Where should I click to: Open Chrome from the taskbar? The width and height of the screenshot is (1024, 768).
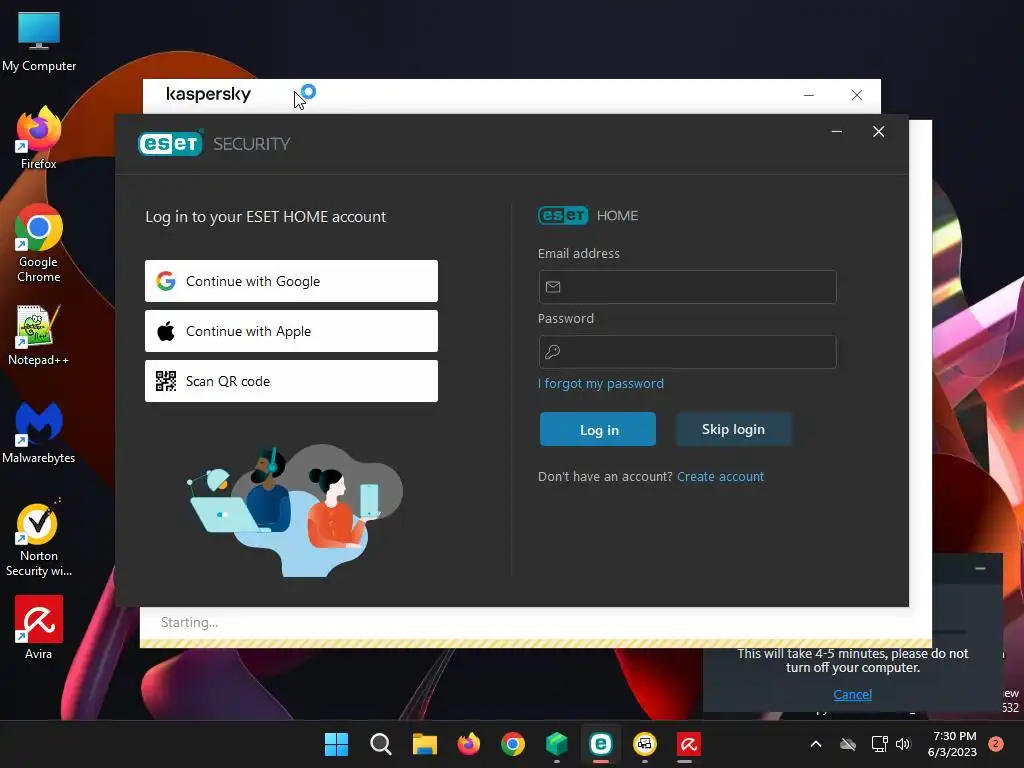(x=513, y=744)
